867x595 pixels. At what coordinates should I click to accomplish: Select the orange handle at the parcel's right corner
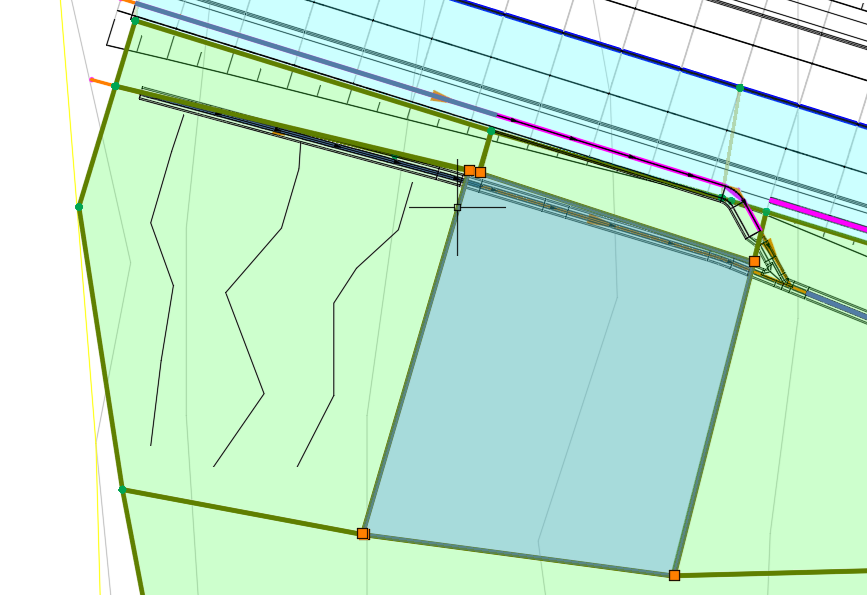pos(754,261)
